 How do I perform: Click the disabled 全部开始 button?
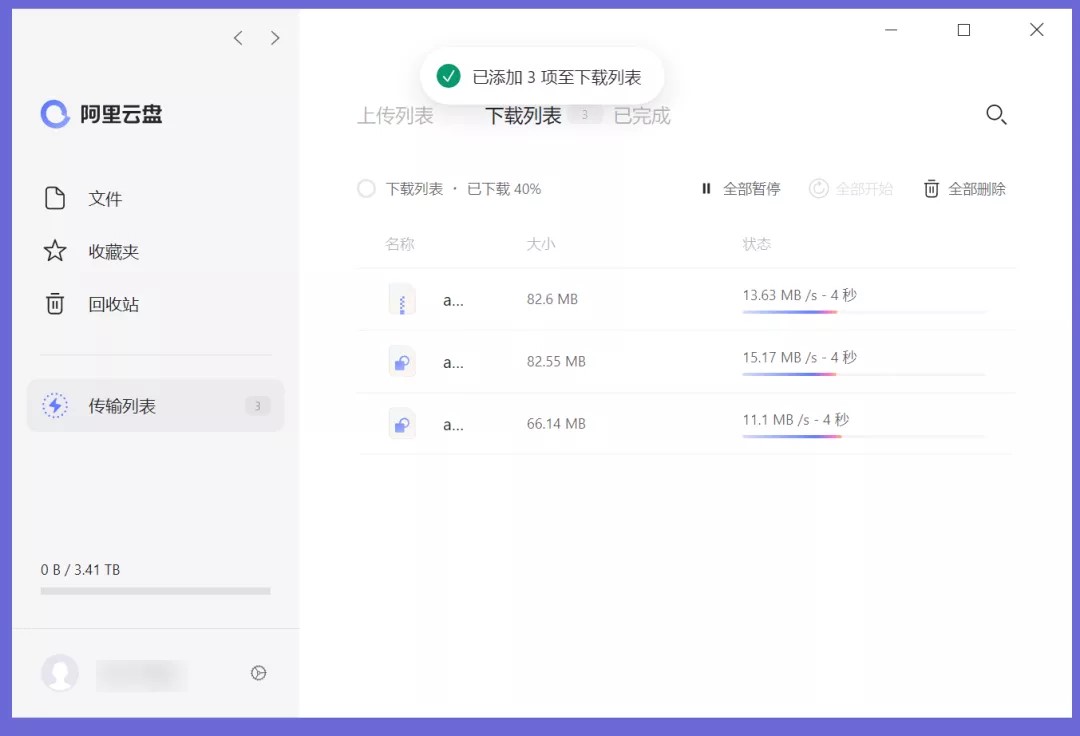851,188
